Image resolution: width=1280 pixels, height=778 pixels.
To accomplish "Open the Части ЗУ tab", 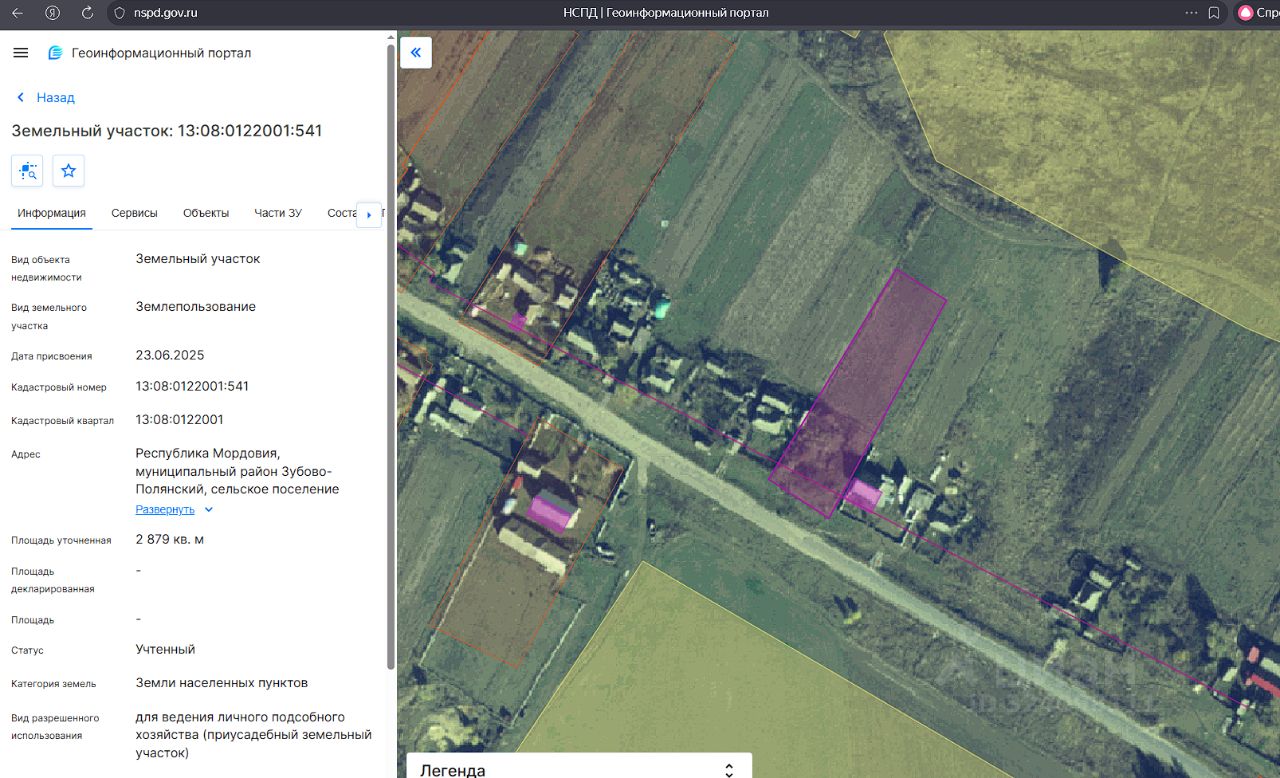I will pyautogui.click(x=278, y=213).
